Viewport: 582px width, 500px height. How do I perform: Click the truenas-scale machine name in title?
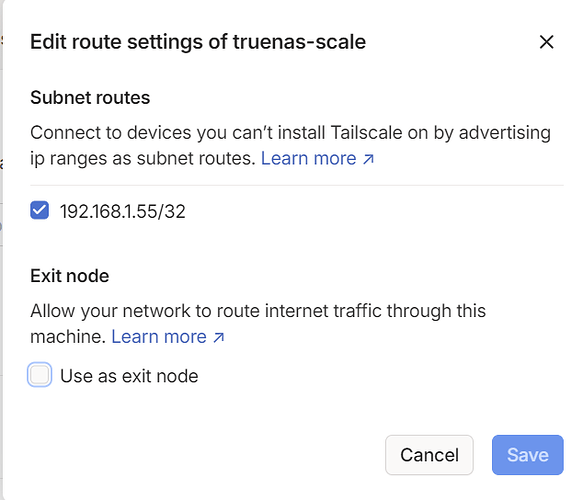pos(299,42)
